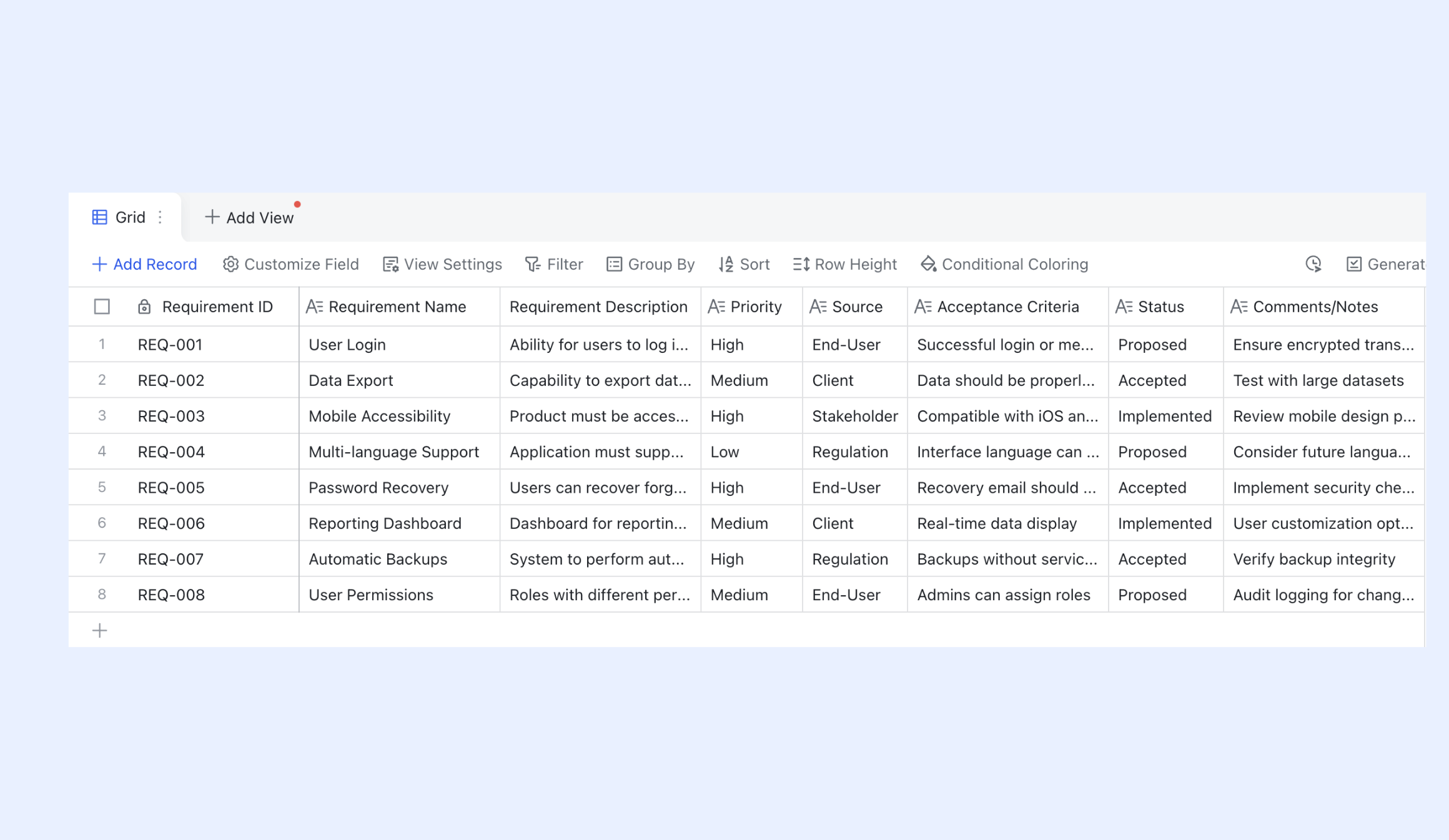Add a new row with the plus icon
Screen dimensions: 1449x840
pos(100,631)
